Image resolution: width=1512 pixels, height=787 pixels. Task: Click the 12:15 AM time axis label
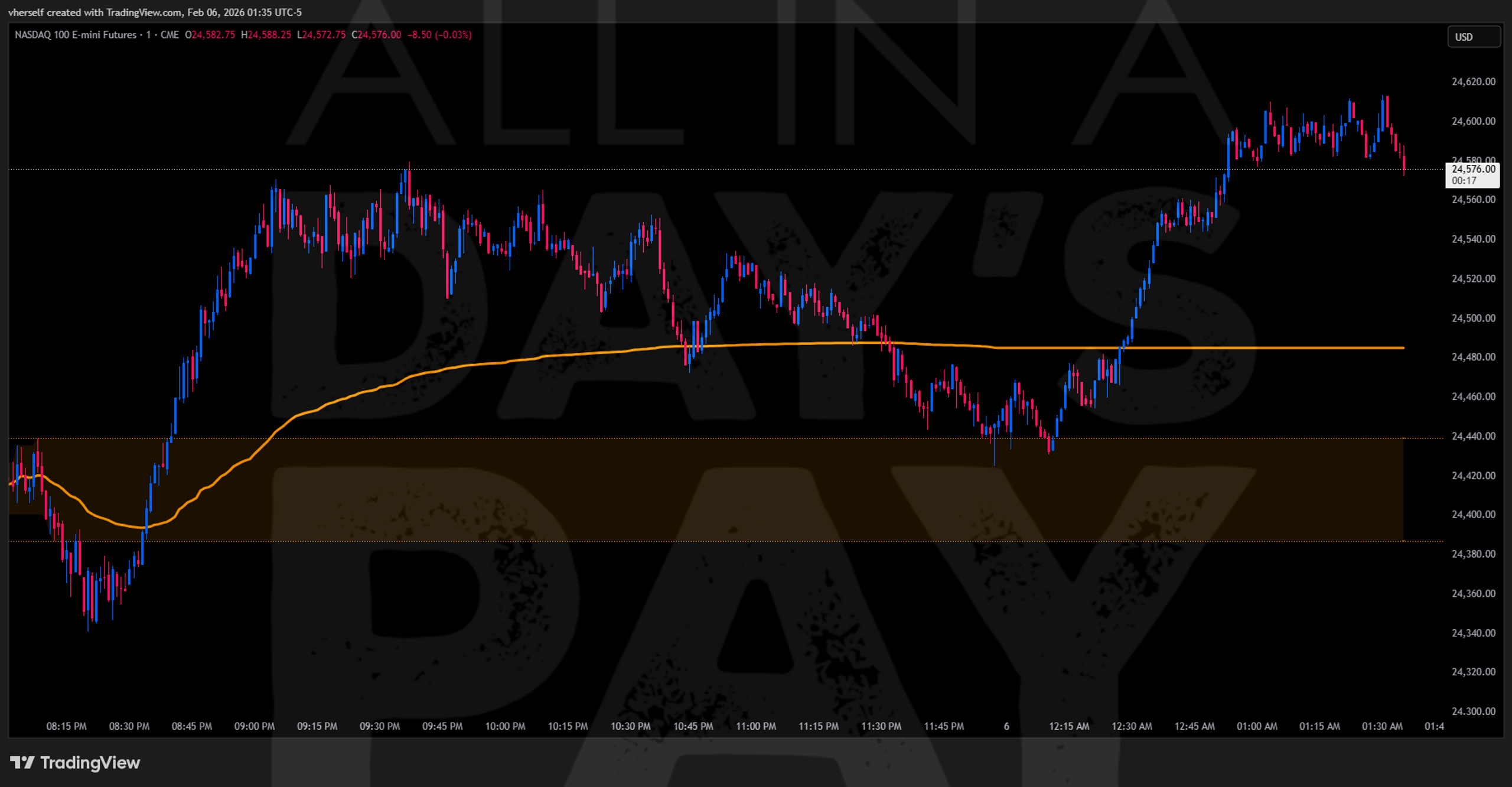pyautogui.click(x=1069, y=726)
